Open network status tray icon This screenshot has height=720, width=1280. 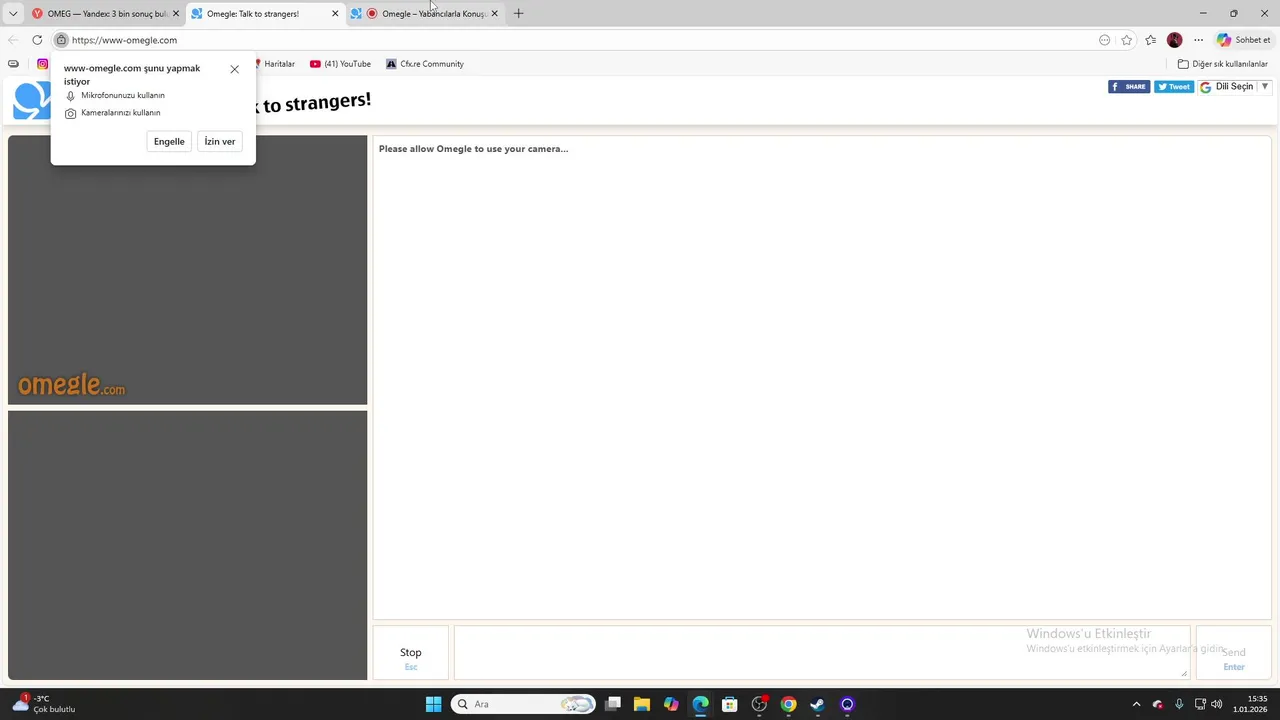(1200, 704)
